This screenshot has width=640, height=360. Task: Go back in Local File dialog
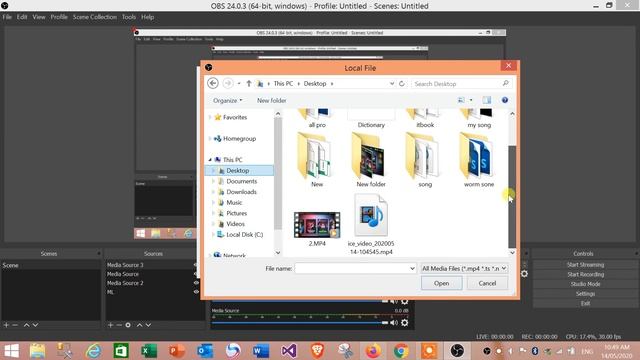[x=213, y=83]
